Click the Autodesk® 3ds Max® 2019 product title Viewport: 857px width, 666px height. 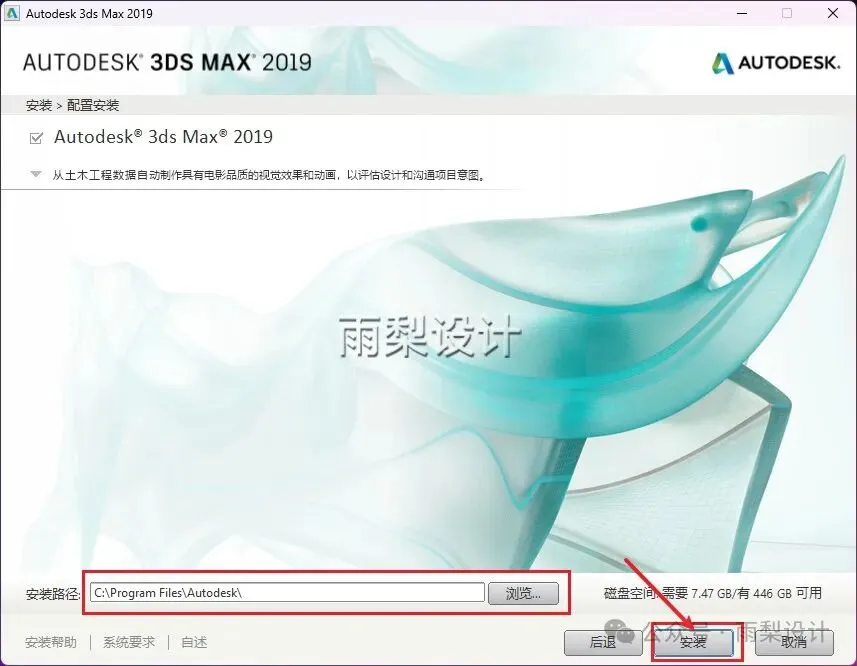click(163, 137)
